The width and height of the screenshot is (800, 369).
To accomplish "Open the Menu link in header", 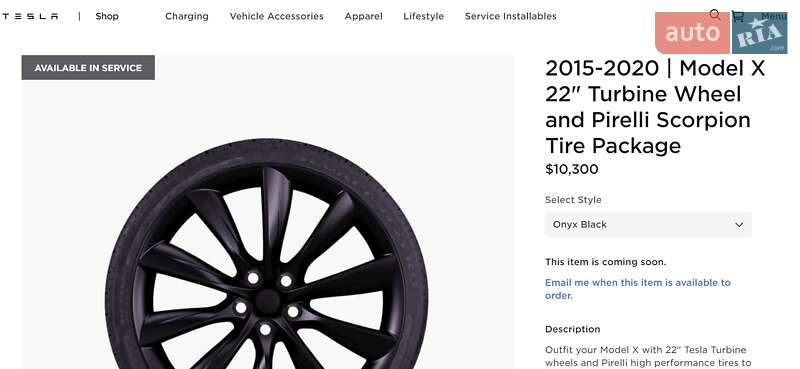I will pyautogui.click(x=773, y=16).
